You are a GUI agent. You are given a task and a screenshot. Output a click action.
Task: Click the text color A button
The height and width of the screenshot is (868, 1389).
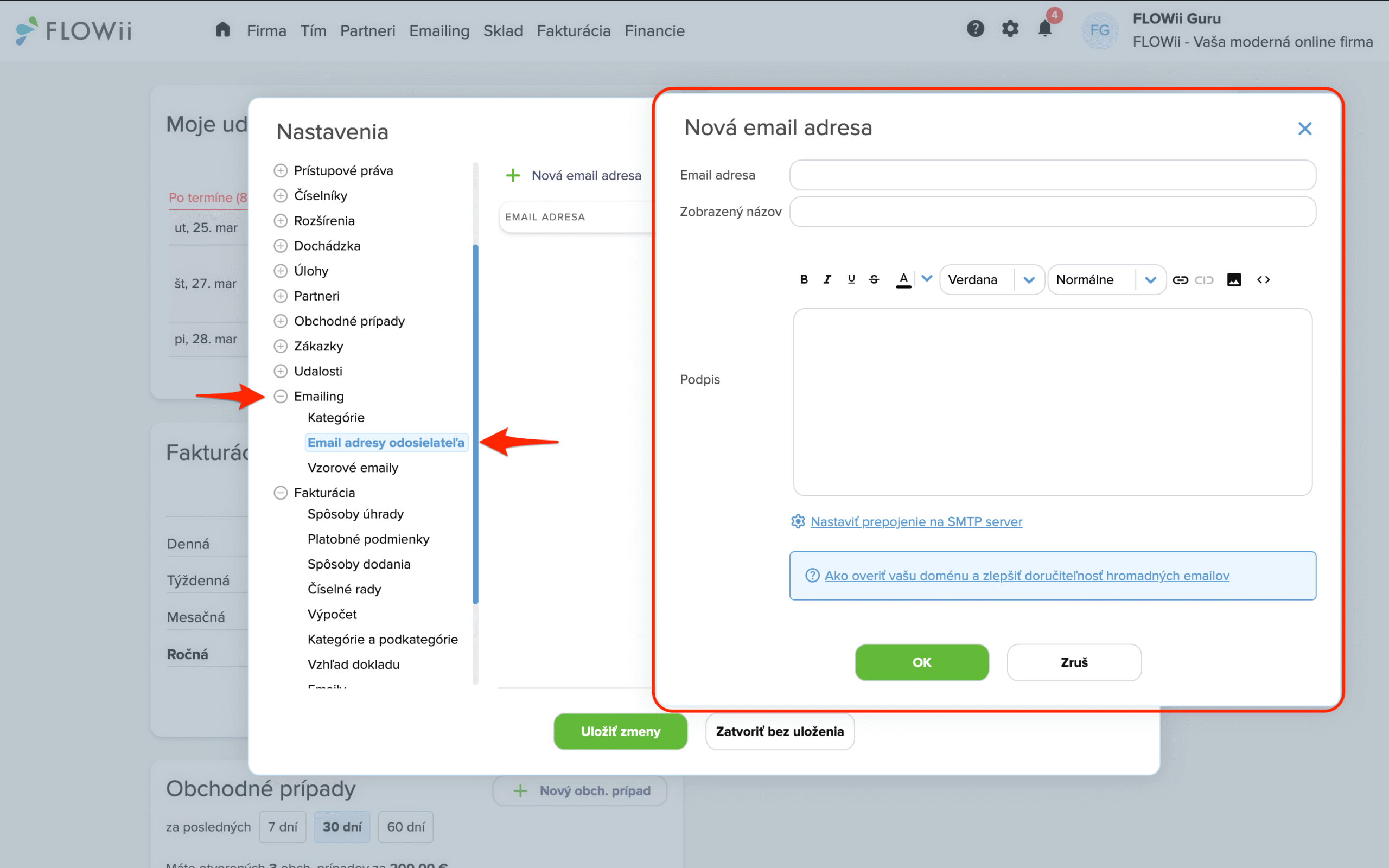click(903, 279)
